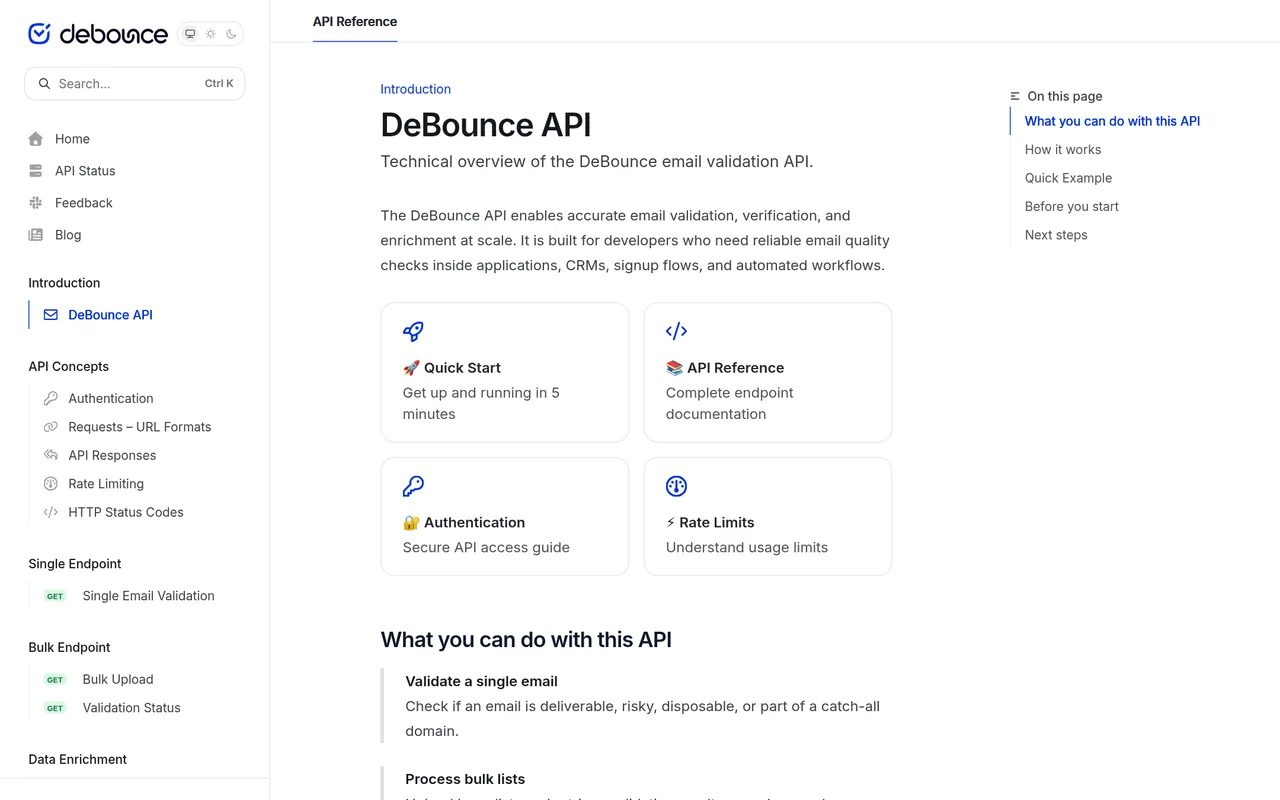Click the Bulk Endpoint sidebar heading
The image size is (1280, 800).
click(69, 647)
